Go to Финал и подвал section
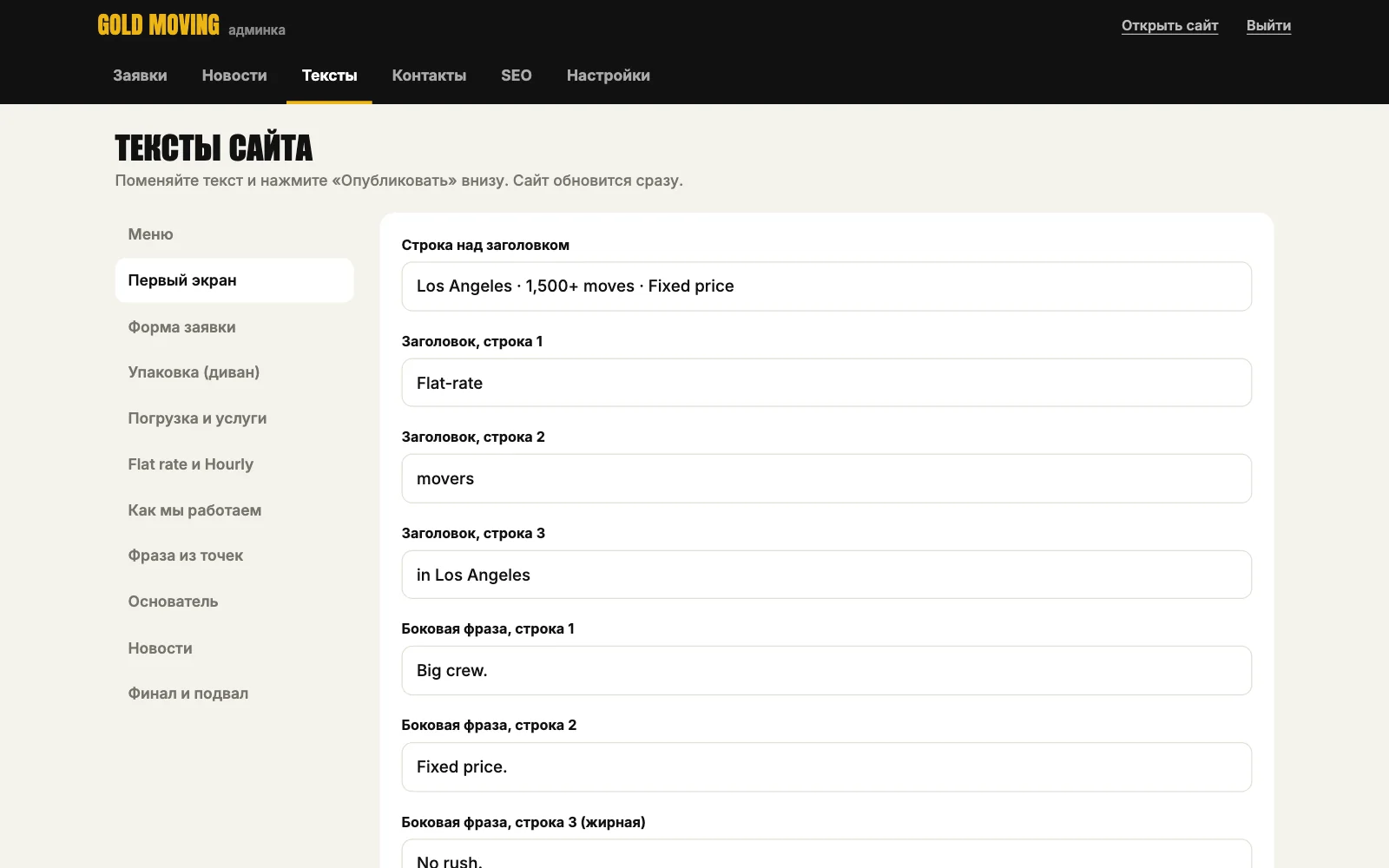 click(234, 694)
